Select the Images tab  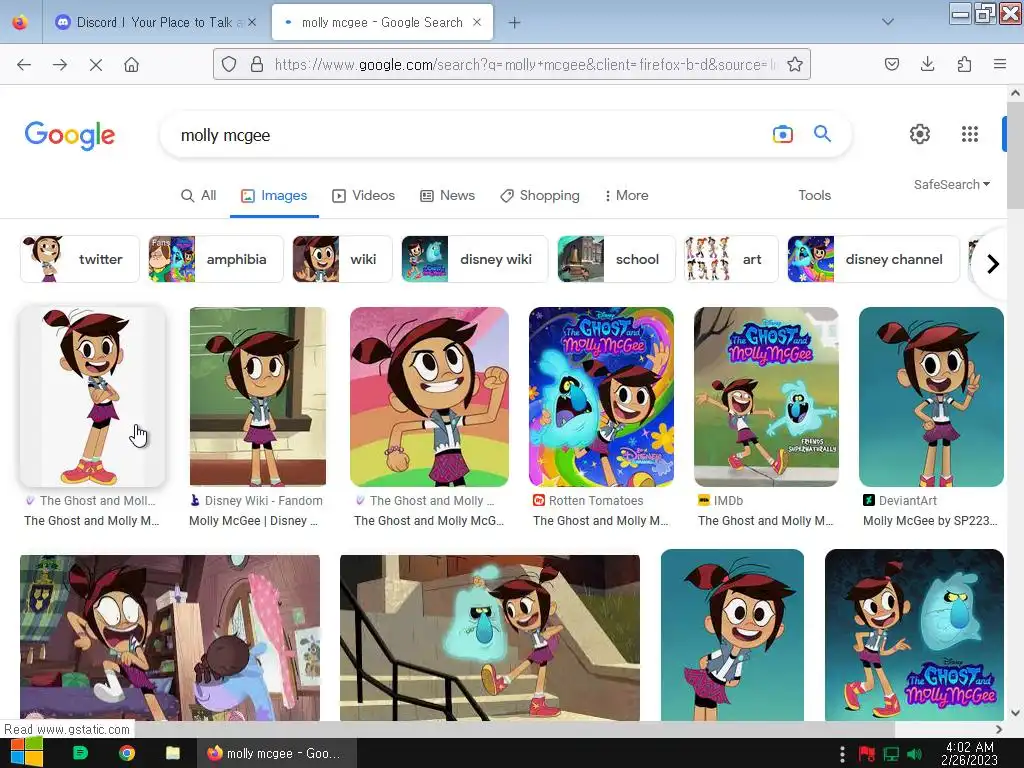(274, 195)
